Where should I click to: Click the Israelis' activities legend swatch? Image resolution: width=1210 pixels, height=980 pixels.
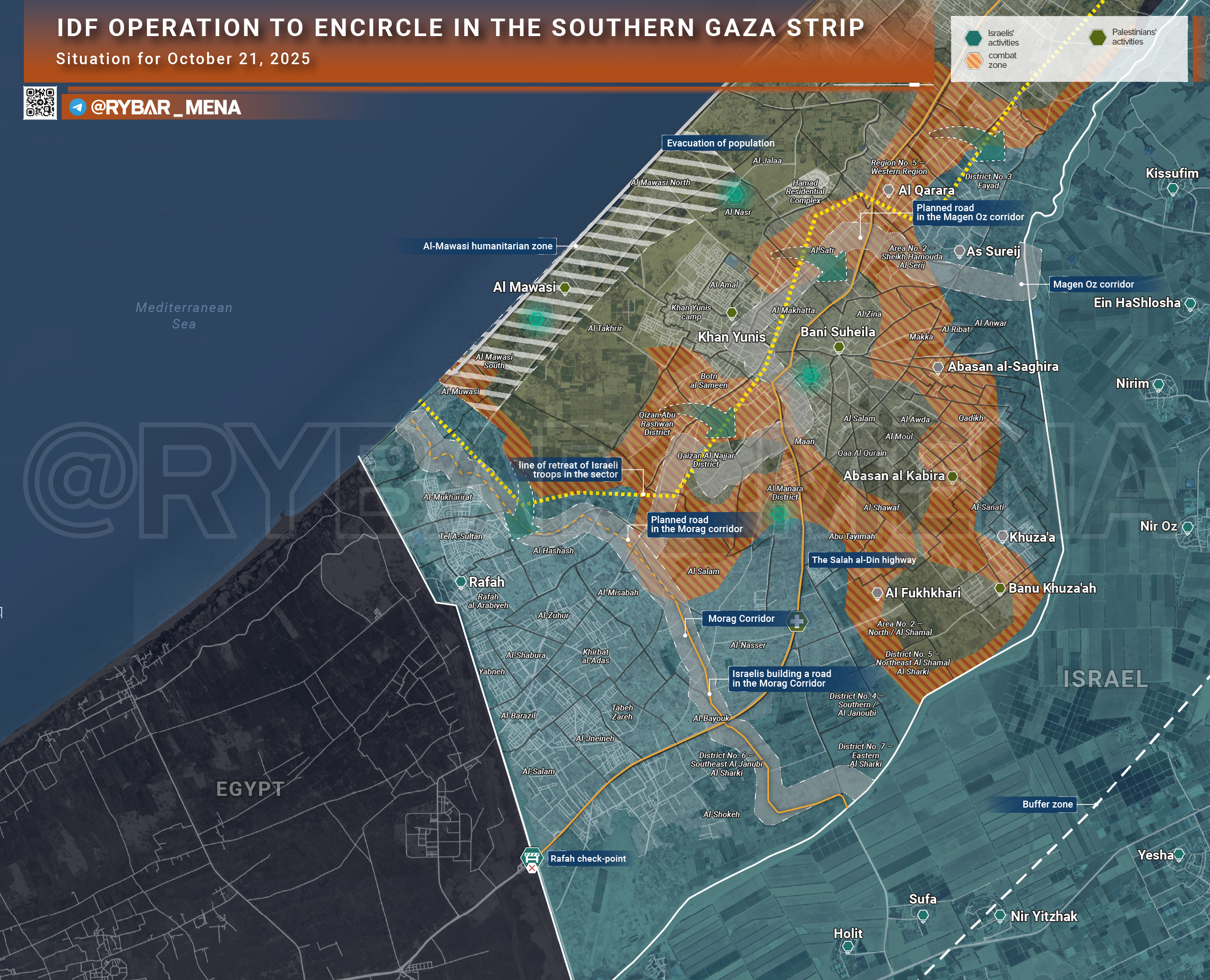(973, 38)
